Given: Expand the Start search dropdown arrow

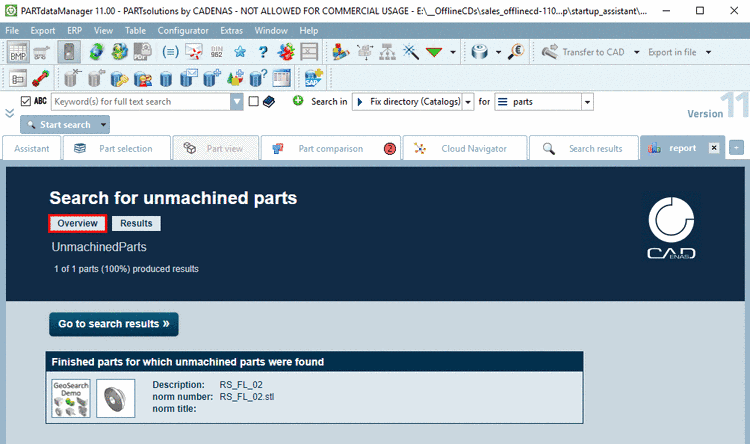Looking at the screenshot, I should click(x=103, y=125).
